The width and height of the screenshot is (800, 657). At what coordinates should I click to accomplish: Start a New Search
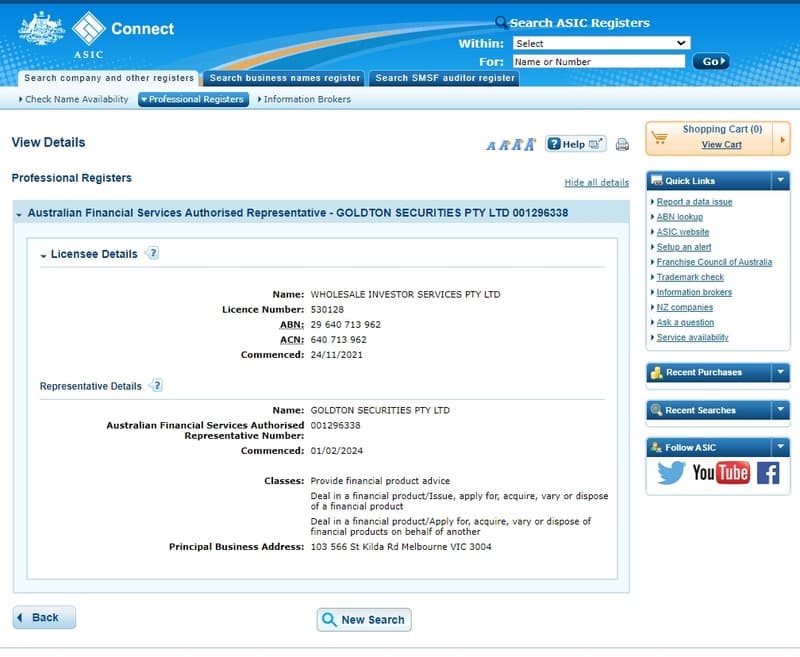point(364,620)
